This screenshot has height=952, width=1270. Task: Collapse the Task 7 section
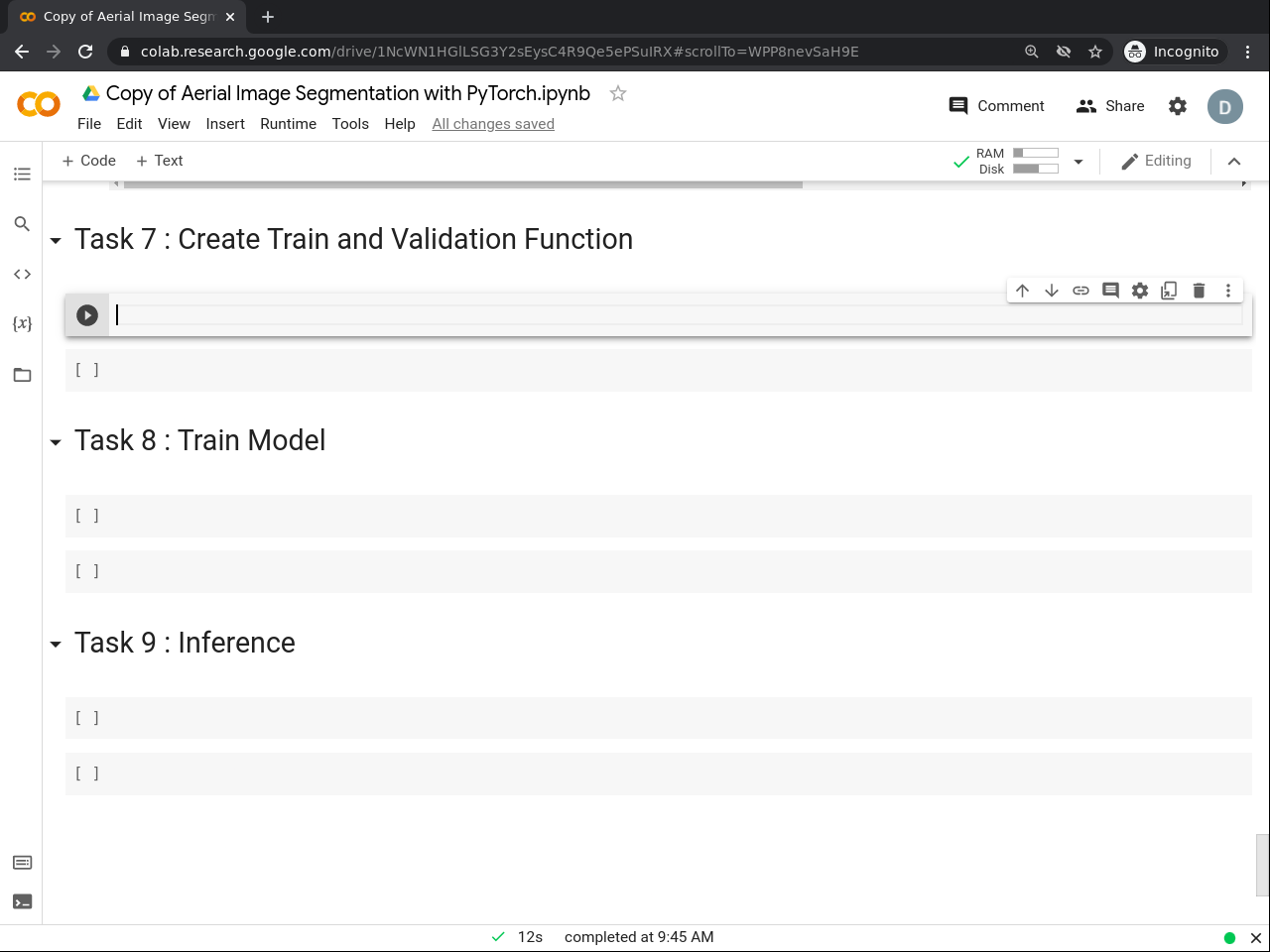[x=56, y=241]
